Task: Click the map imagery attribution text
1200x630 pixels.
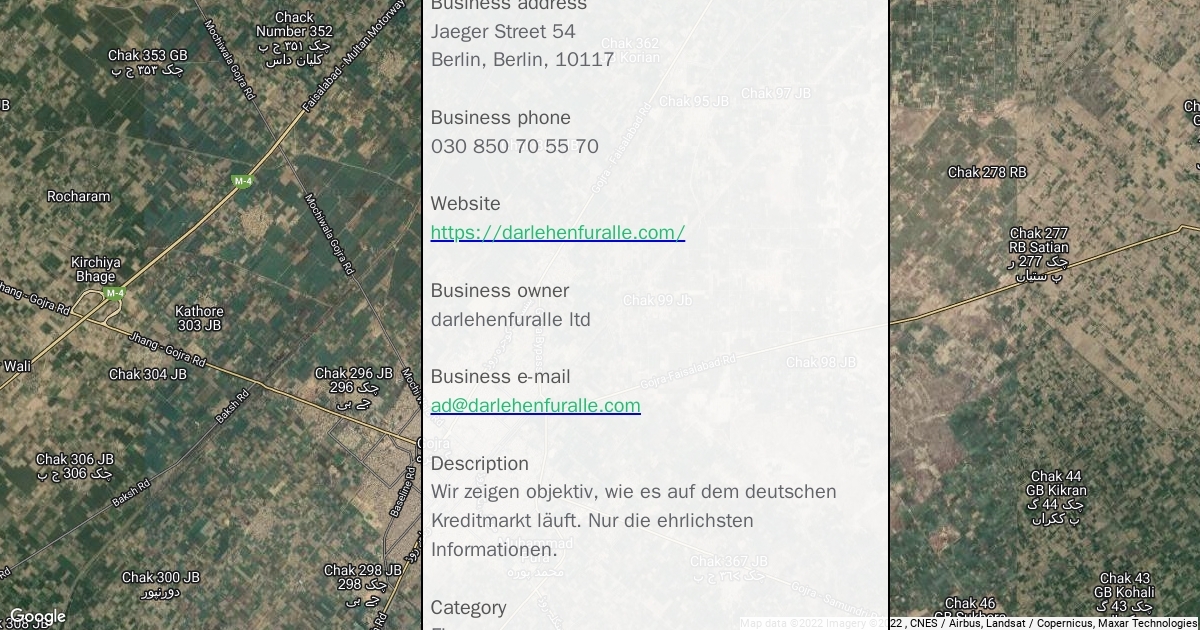Action: pos(968,623)
